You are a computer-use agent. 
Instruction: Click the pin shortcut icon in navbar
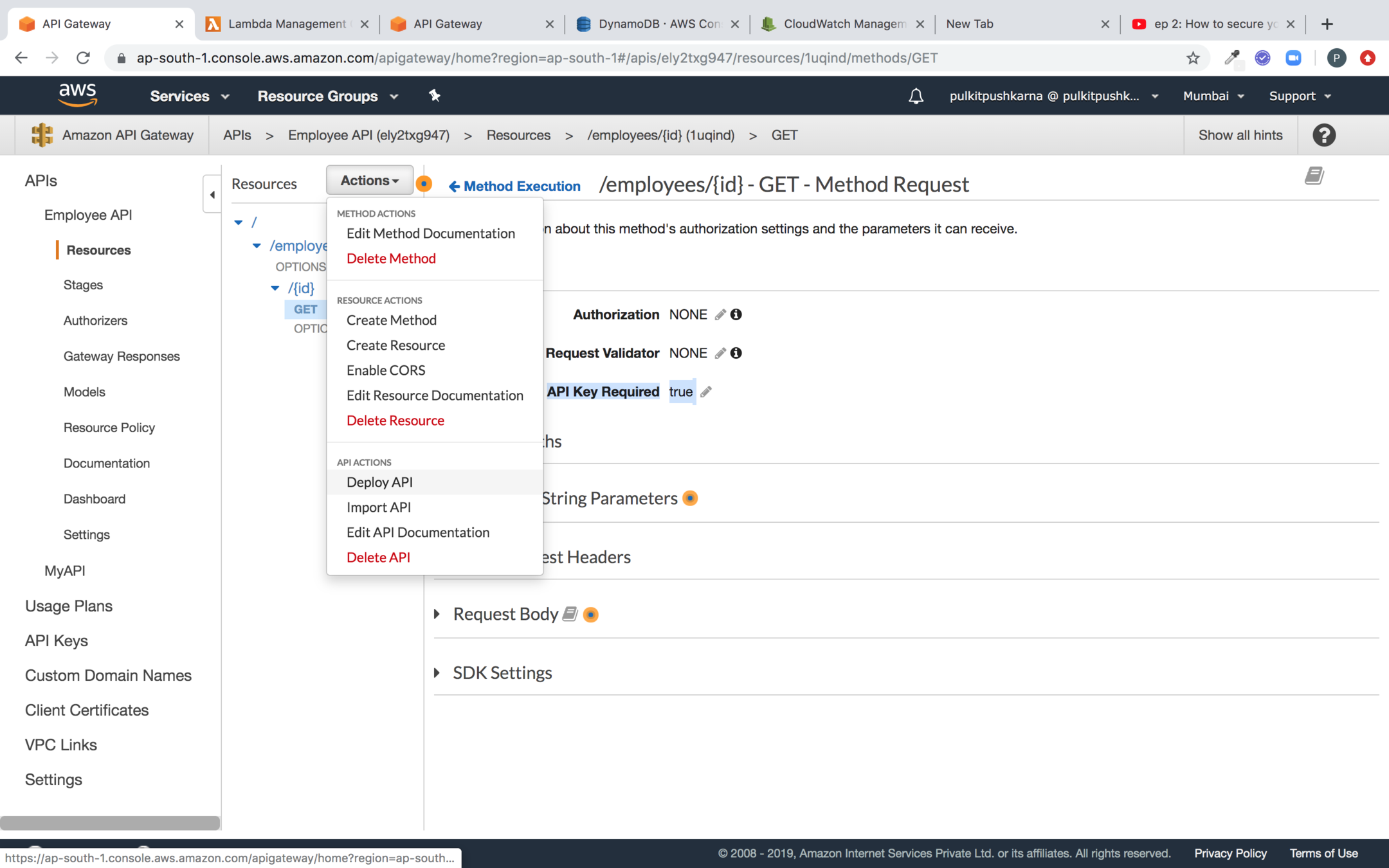click(435, 96)
